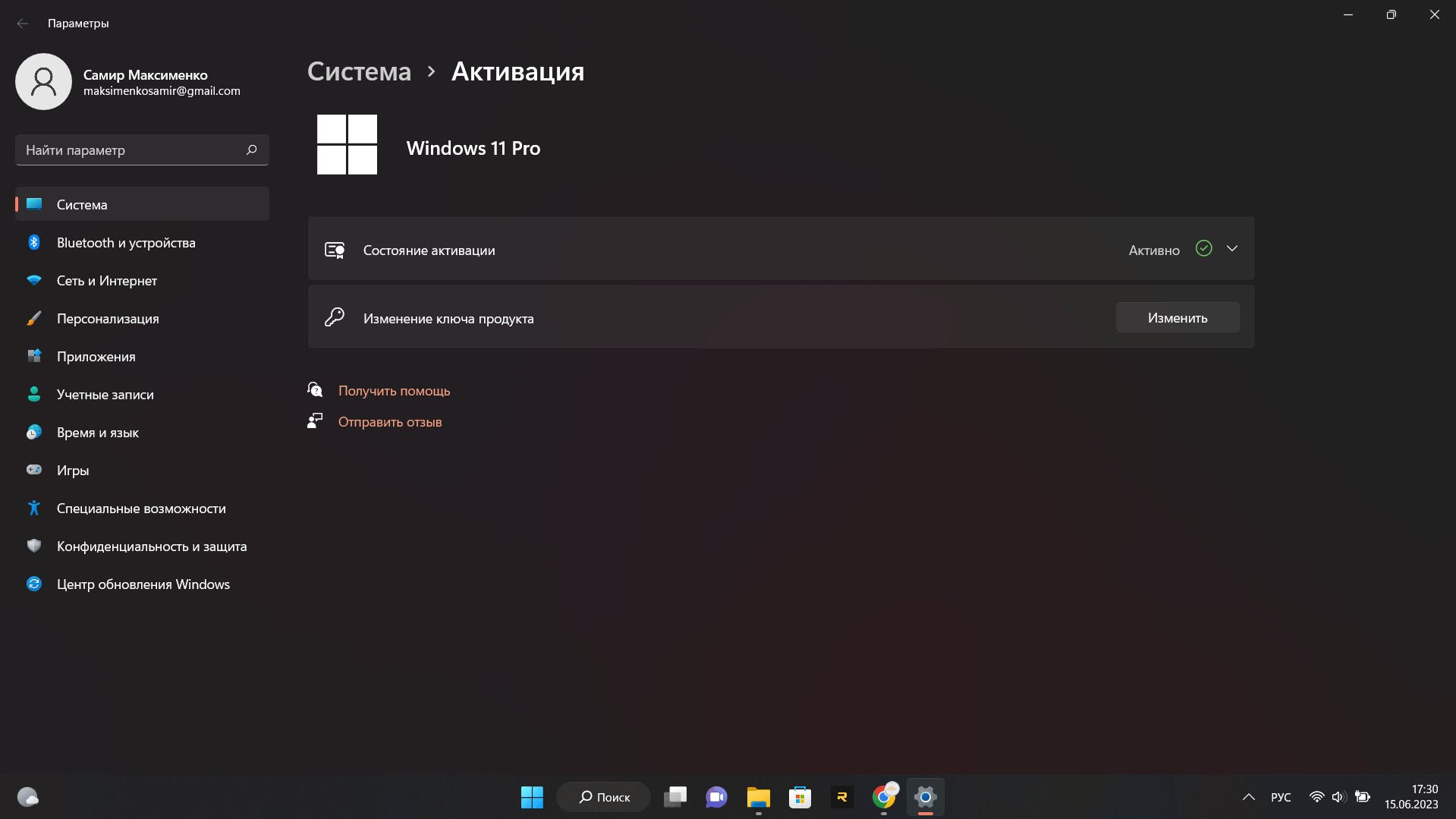Image resolution: width=1456 pixels, height=819 pixels.
Task: Open Время и язык settings
Action: (x=142, y=432)
